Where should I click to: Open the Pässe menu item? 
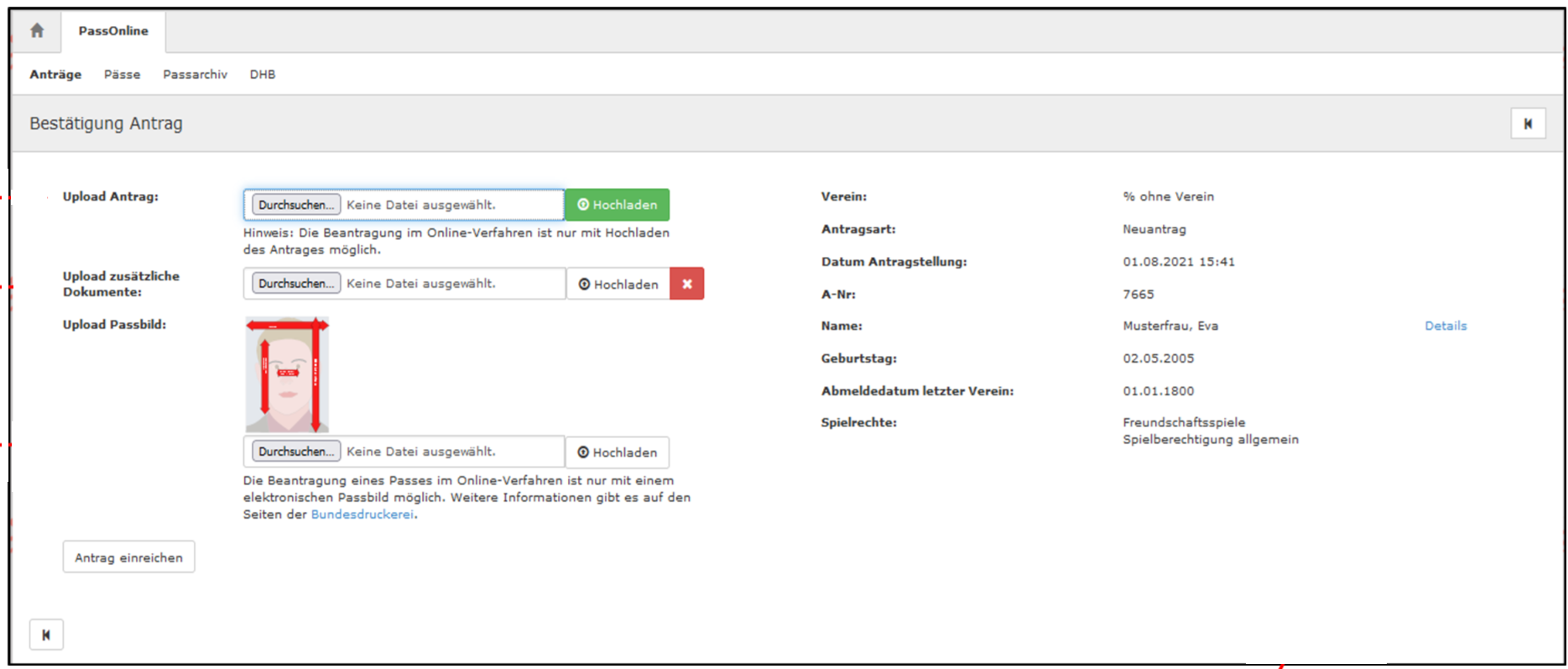[x=122, y=75]
